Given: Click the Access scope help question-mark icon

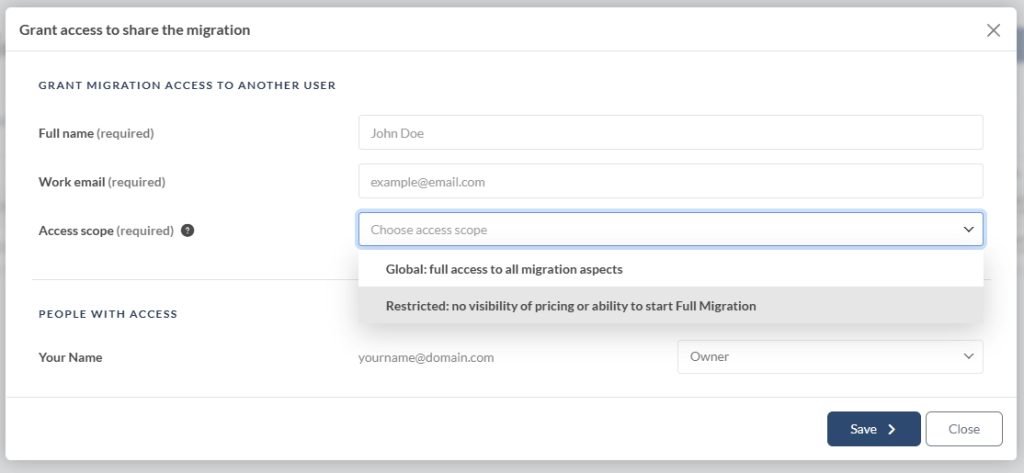Looking at the screenshot, I should tap(187, 231).
